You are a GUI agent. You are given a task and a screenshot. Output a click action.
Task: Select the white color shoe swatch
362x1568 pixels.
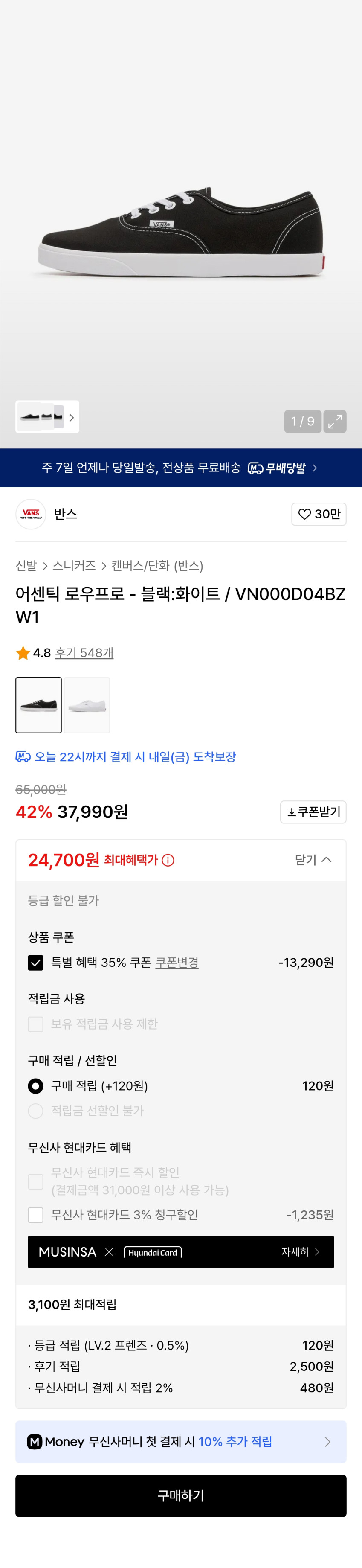(x=87, y=705)
